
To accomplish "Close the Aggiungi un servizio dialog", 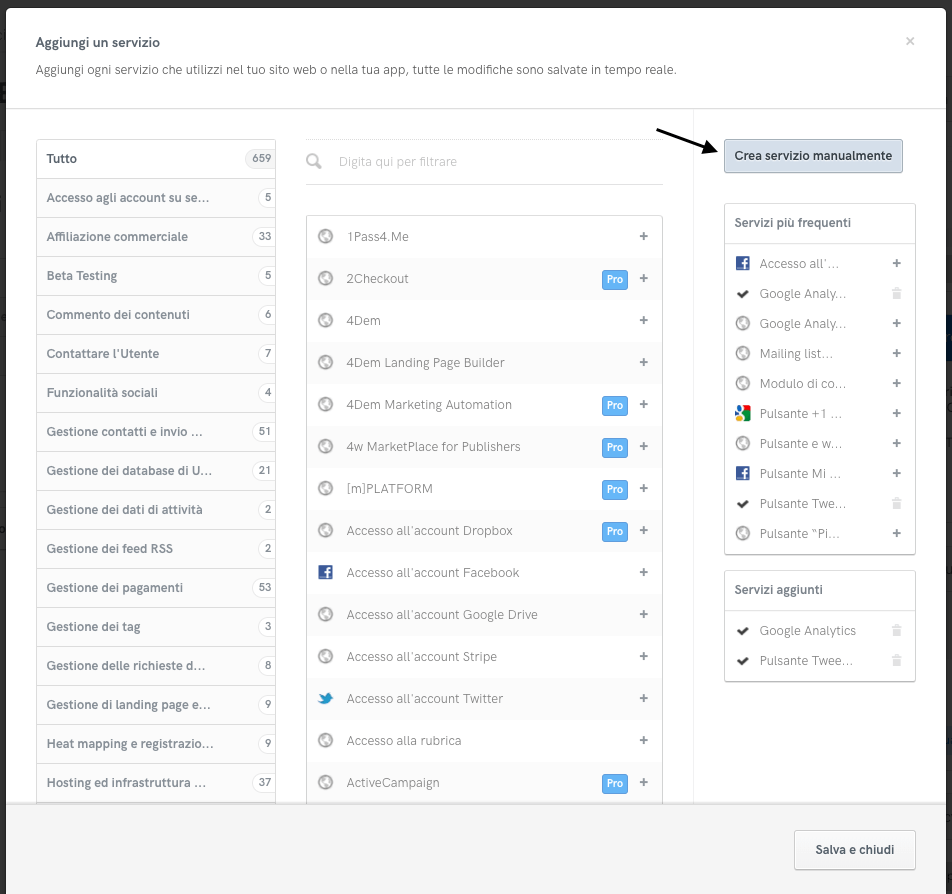I will (x=909, y=41).
